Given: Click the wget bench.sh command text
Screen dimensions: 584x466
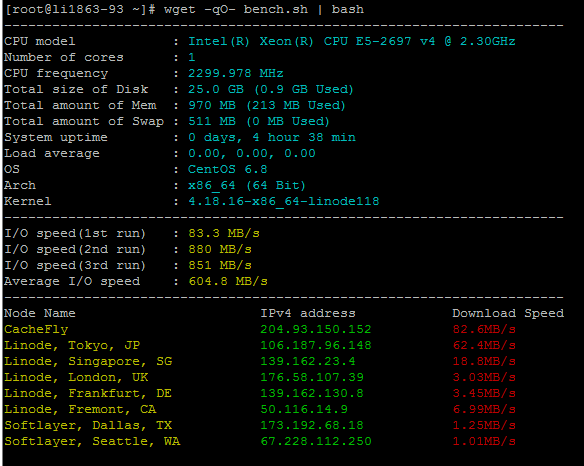Looking at the screenshot, I should coord(264,9).
